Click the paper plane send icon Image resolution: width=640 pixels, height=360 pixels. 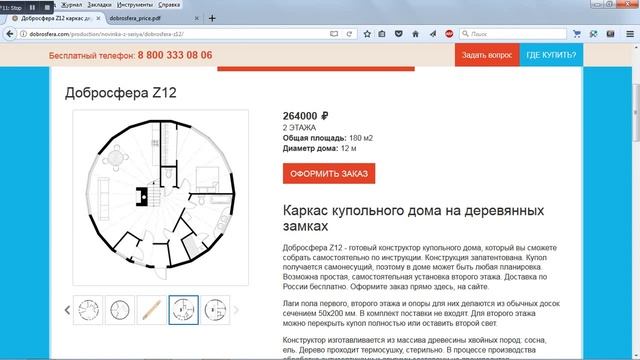[433, 34]
